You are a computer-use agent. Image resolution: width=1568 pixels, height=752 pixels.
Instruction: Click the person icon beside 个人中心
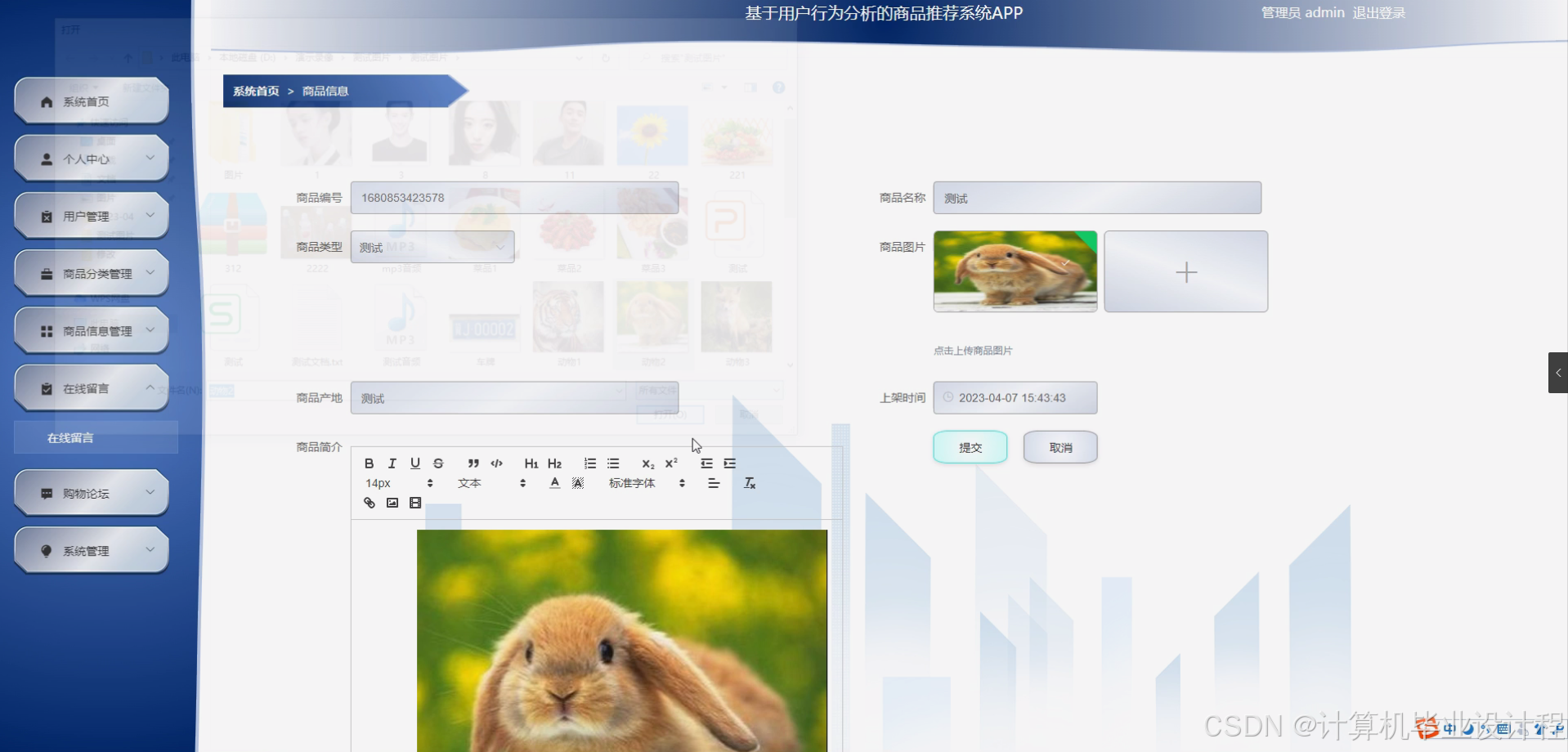pyautogui.click(x=47, y=159)
